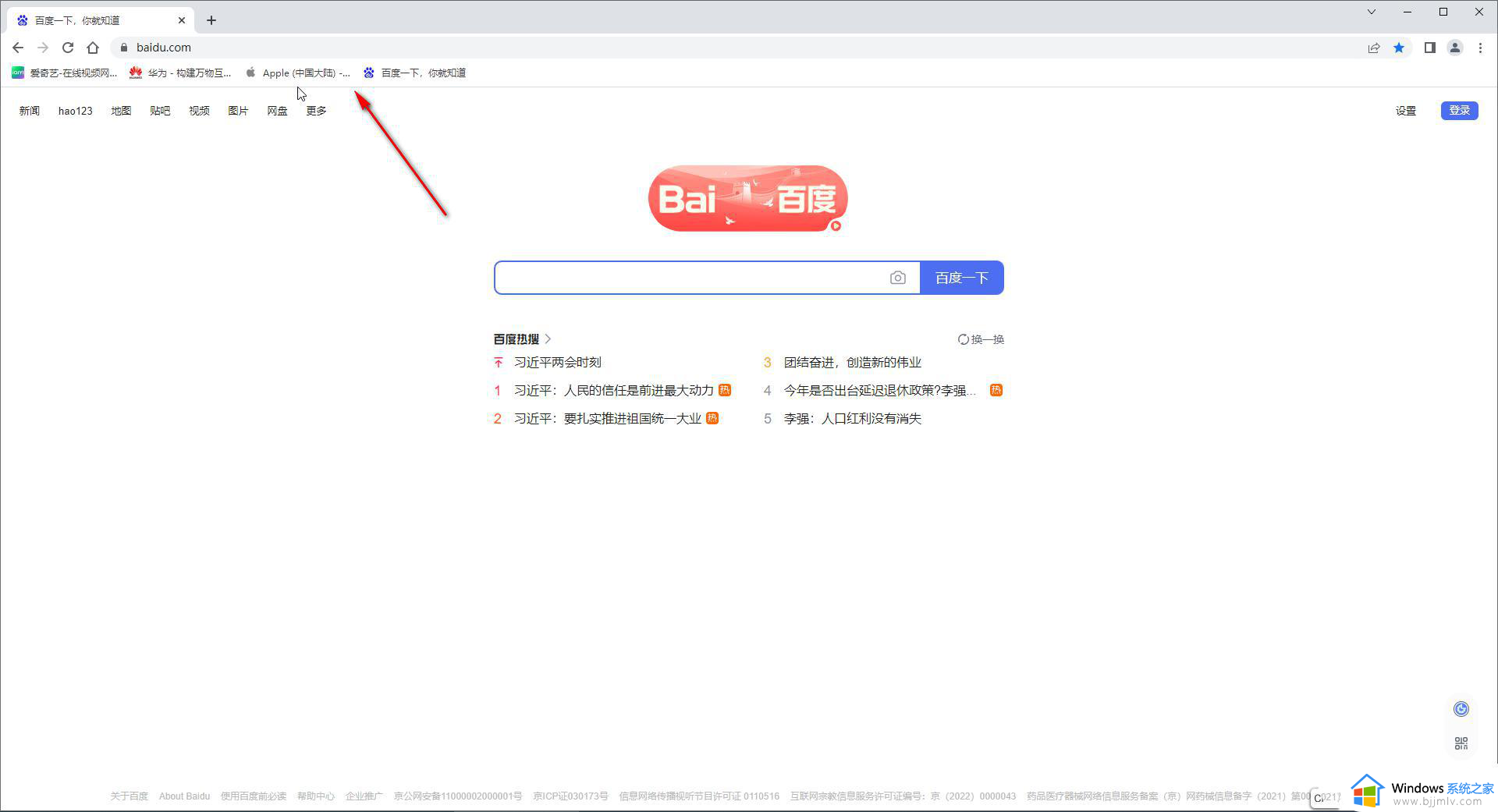Open the 图片 nav link
The height and width of the screenshot is (812, 1498).
tap(238, 111)
